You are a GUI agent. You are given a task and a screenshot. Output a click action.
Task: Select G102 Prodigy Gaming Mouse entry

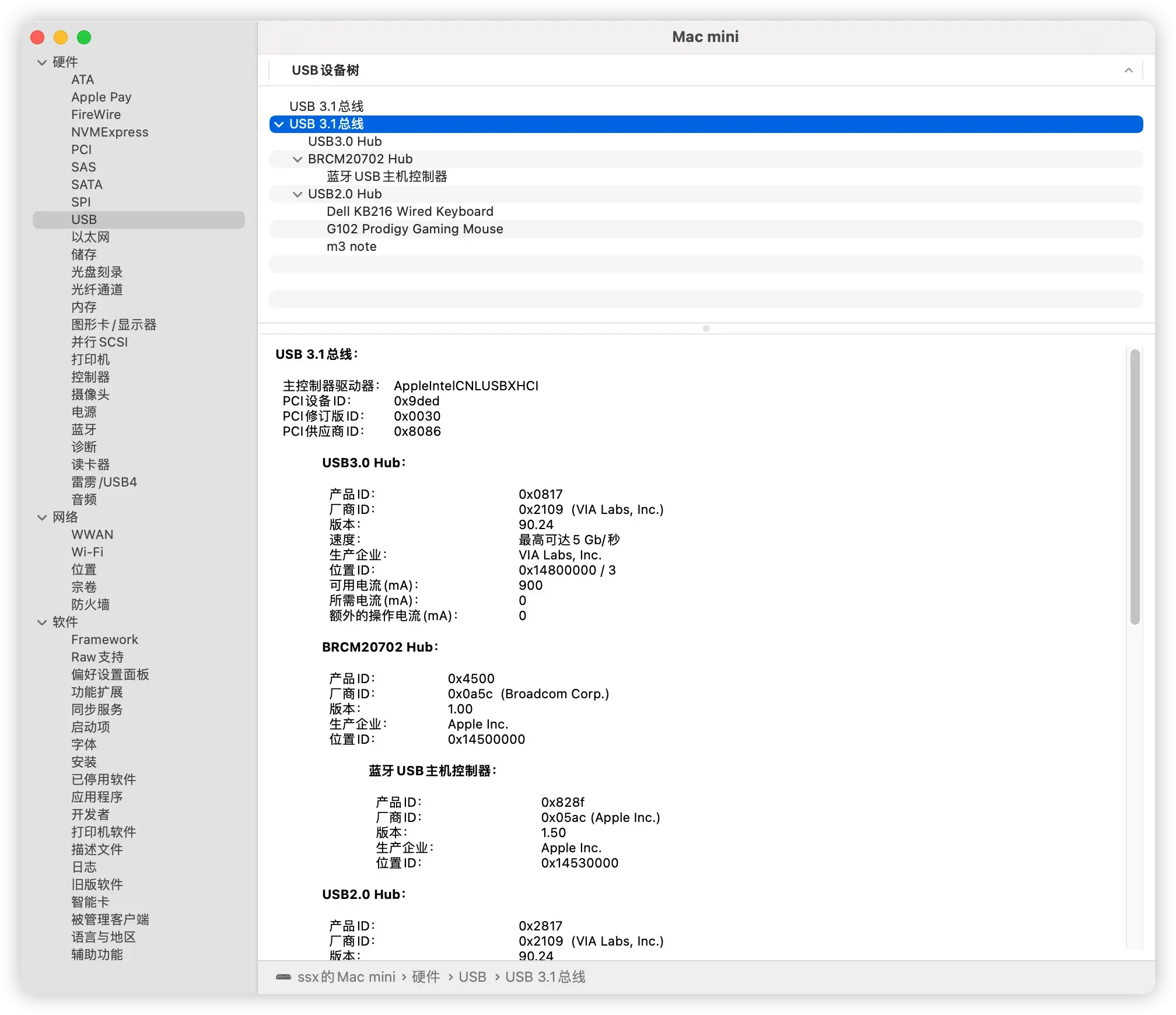coord(414,229)
